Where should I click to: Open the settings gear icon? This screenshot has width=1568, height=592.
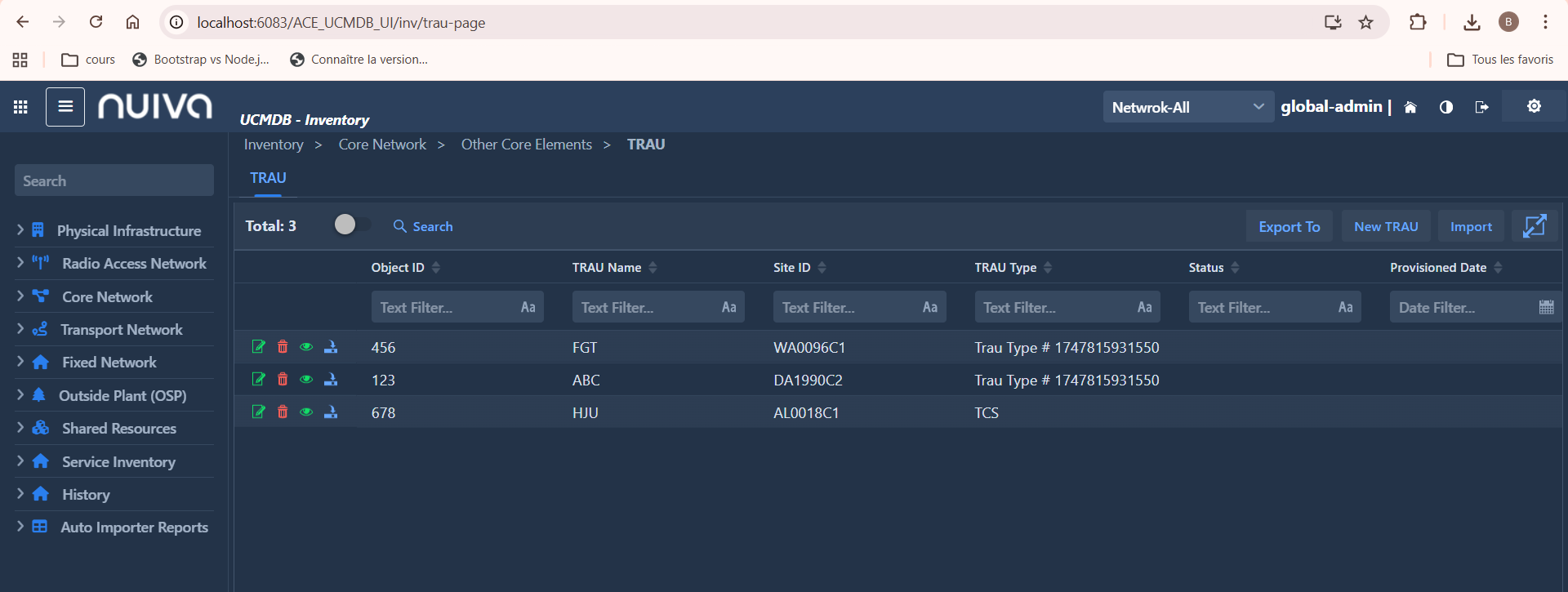click(x=1534, y=106)
